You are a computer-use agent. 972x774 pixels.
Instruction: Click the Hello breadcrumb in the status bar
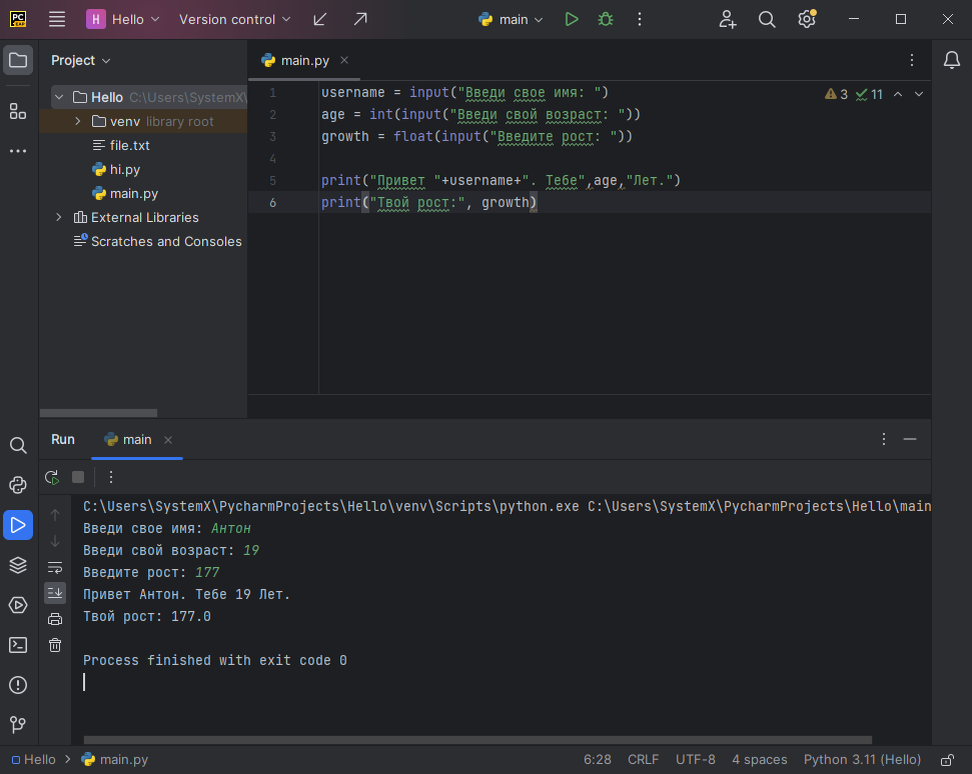[34, 760]
